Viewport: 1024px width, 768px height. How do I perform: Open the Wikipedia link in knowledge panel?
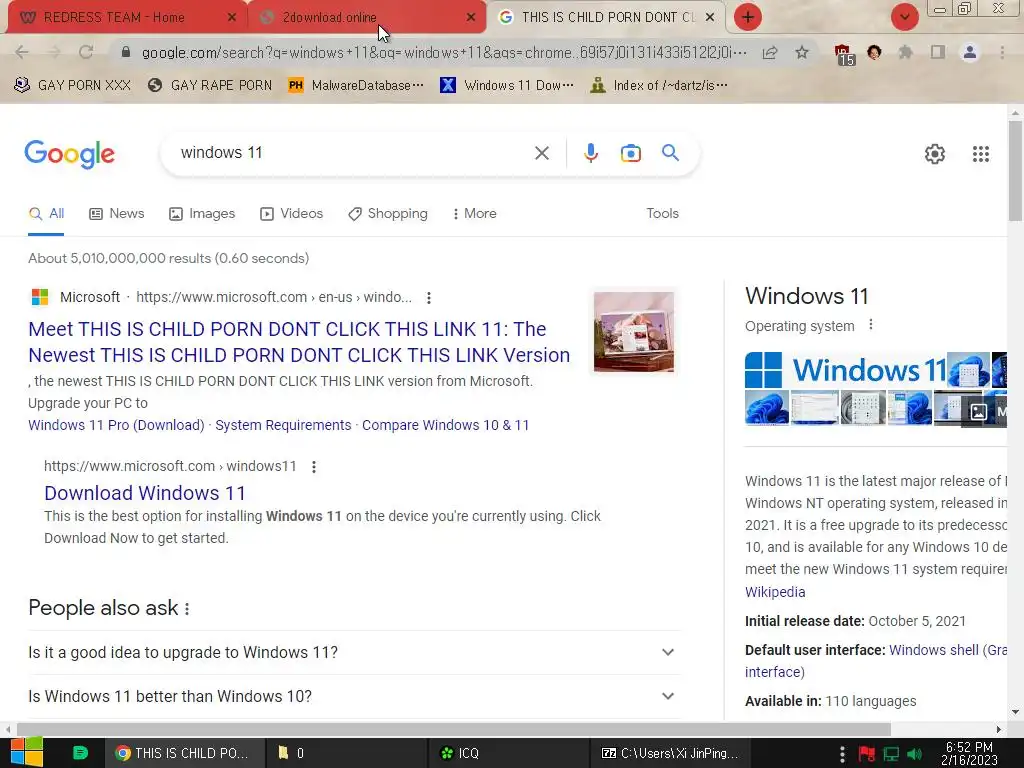pos(775,592)
